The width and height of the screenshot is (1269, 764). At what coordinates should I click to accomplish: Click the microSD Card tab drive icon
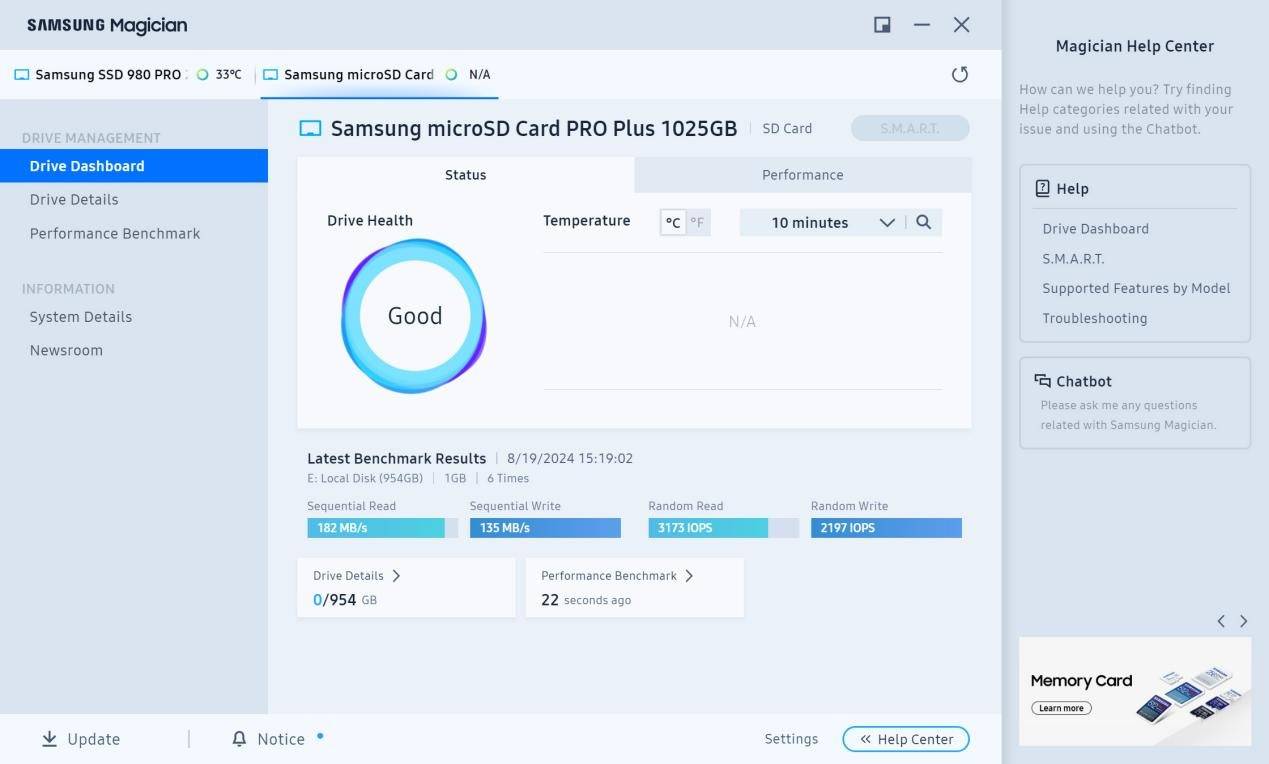pyautogui.click(x=270, y=75)
